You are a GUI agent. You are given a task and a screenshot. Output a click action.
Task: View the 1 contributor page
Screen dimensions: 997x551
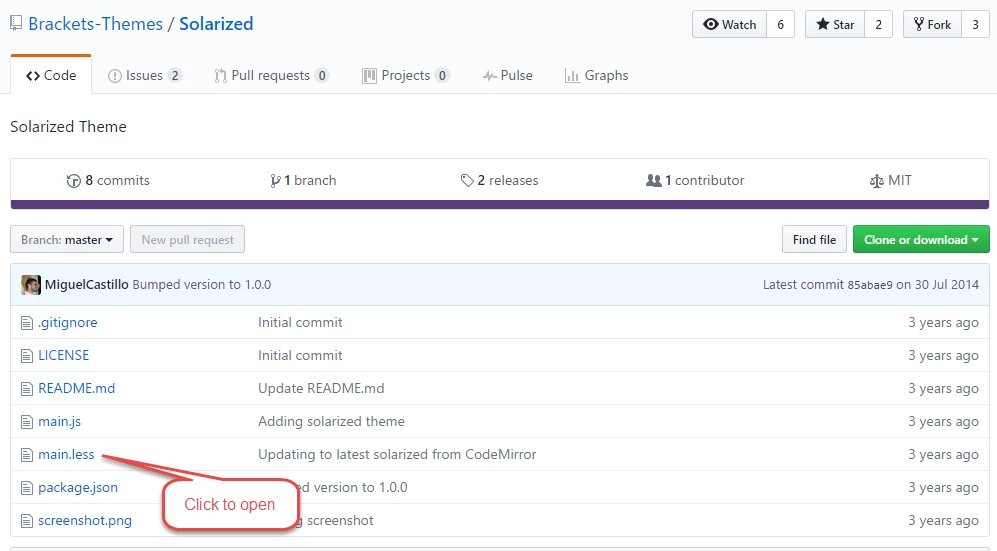(x=695, y=180)
